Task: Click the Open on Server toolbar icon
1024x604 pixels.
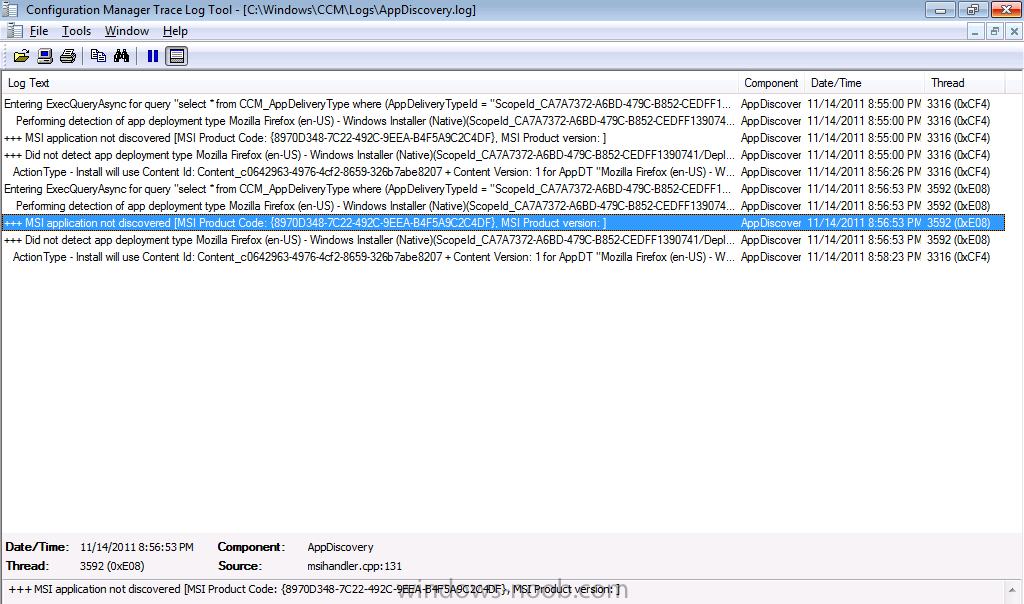Action: pyautogui.click(x=44, y=56)
